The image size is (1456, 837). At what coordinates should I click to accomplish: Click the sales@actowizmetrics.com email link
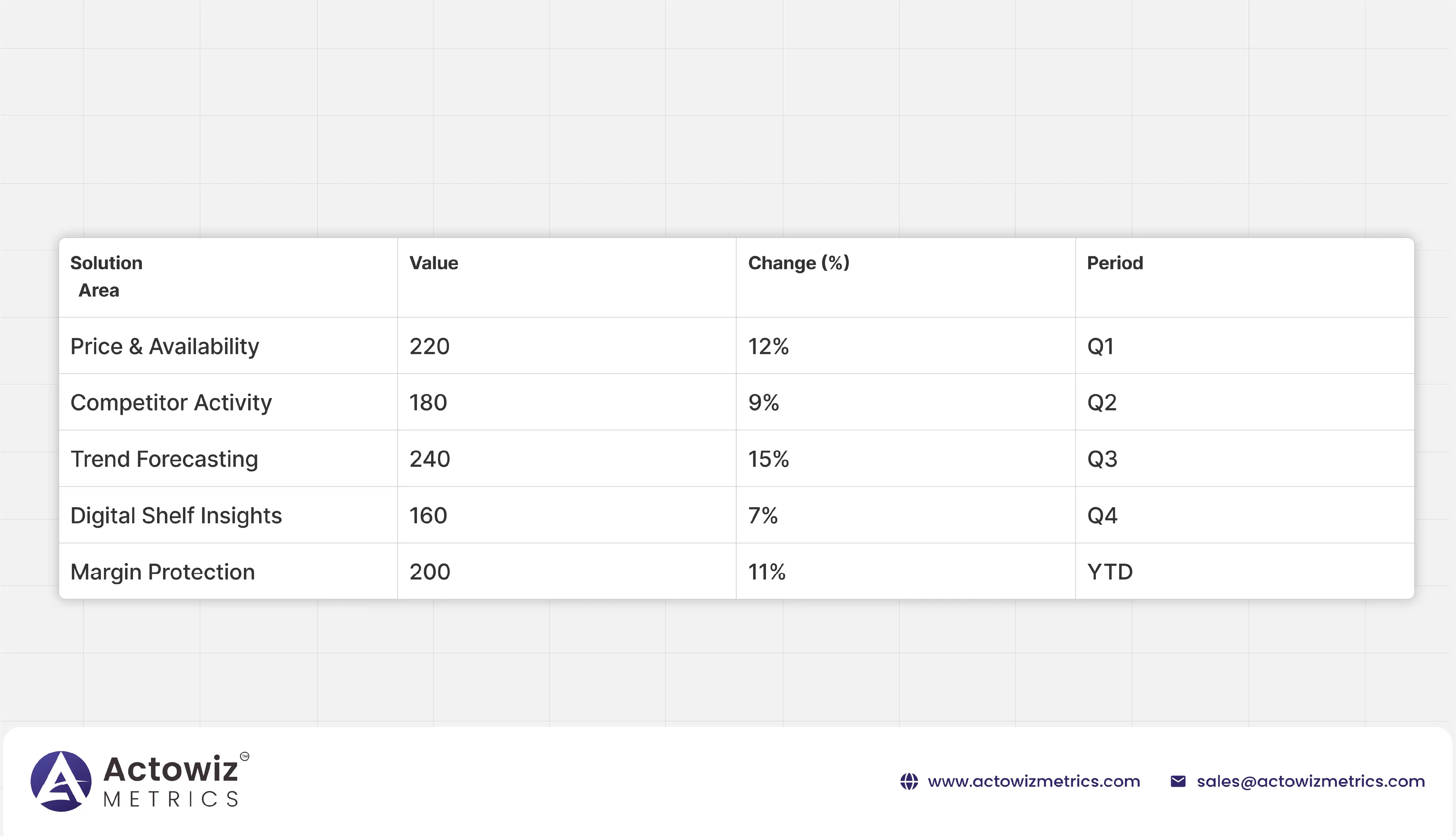coord(1311,781)
